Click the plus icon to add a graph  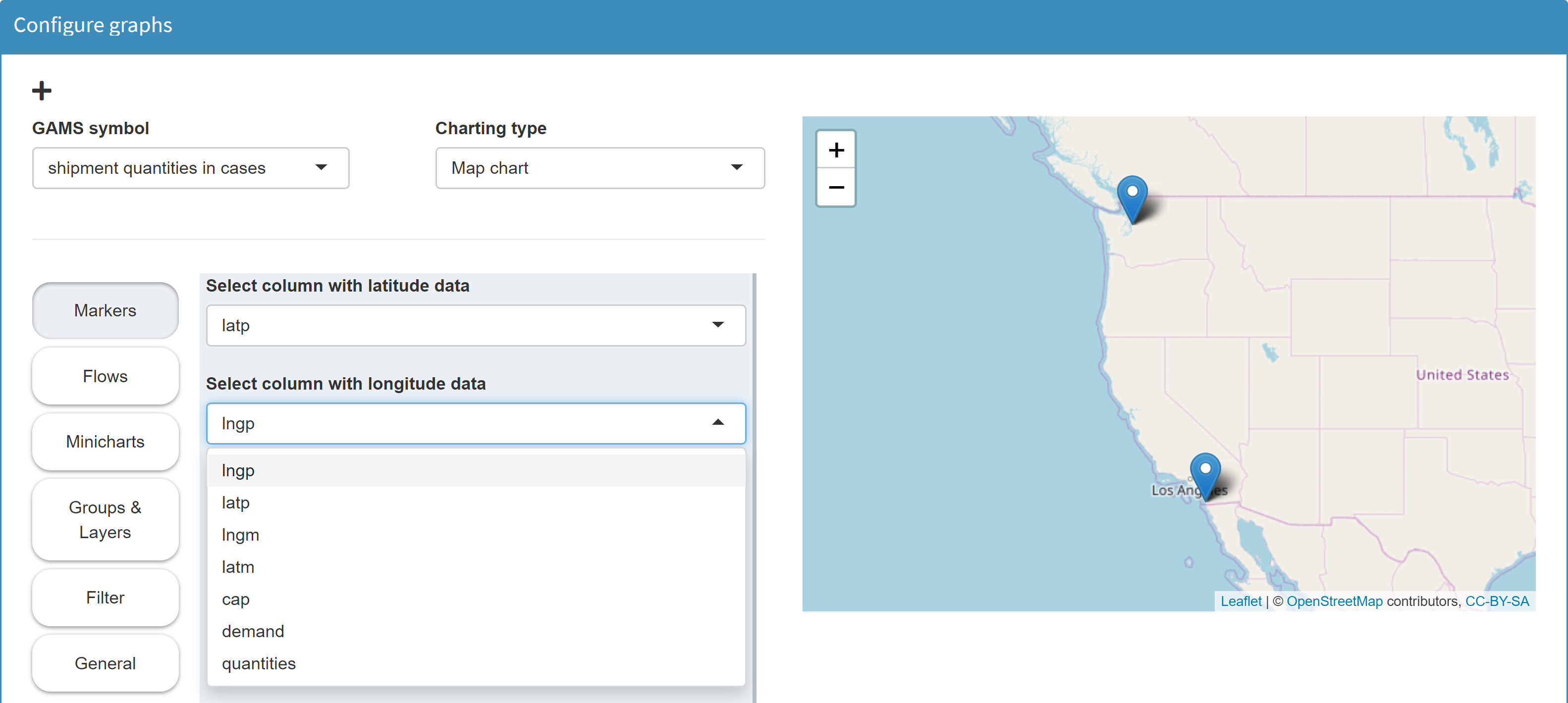tap(42, 90)
